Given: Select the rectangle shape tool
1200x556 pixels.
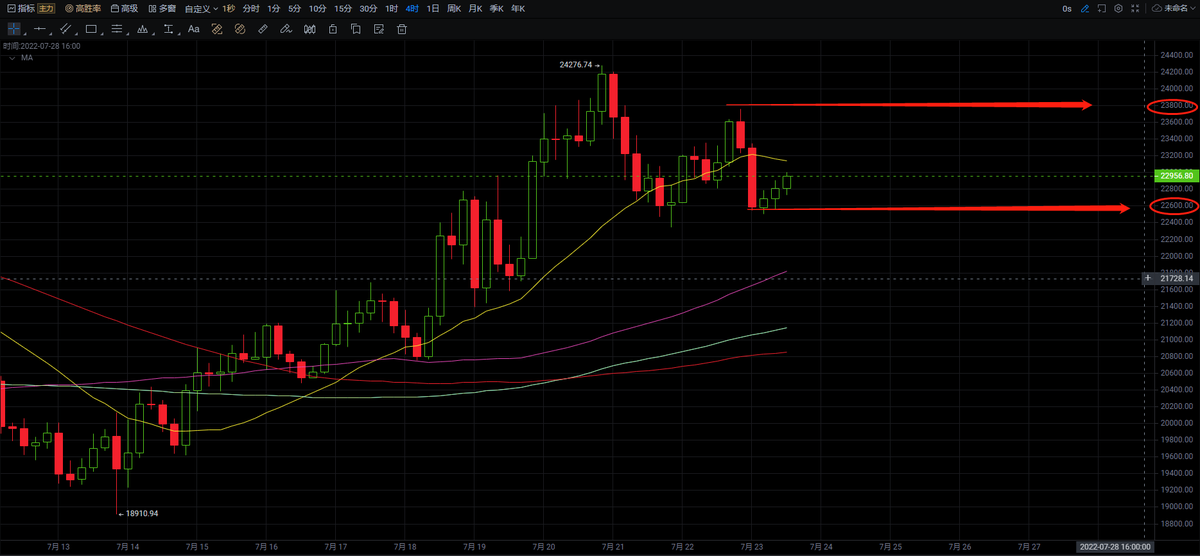Looking at the screenshot, I should click(91, 29).
